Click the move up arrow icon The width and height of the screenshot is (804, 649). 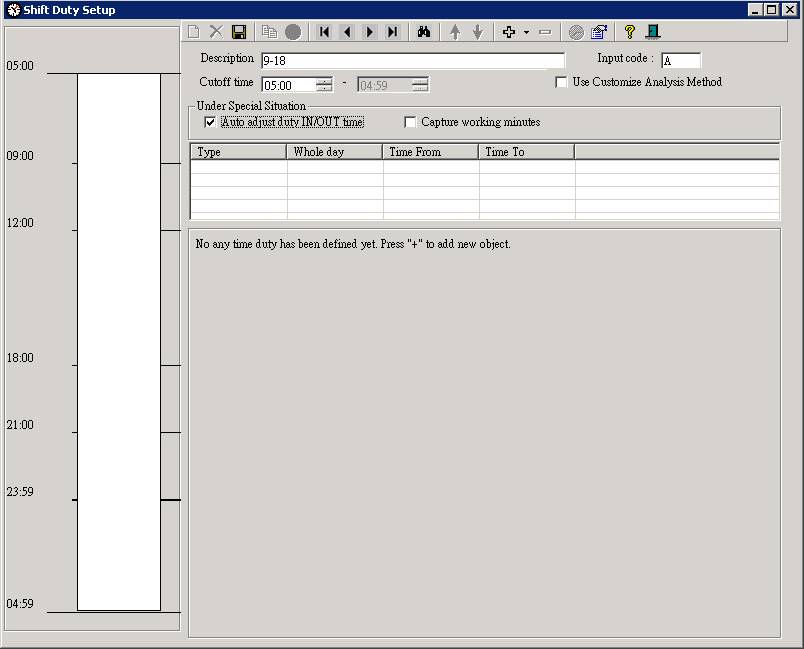tap(455, 32)
